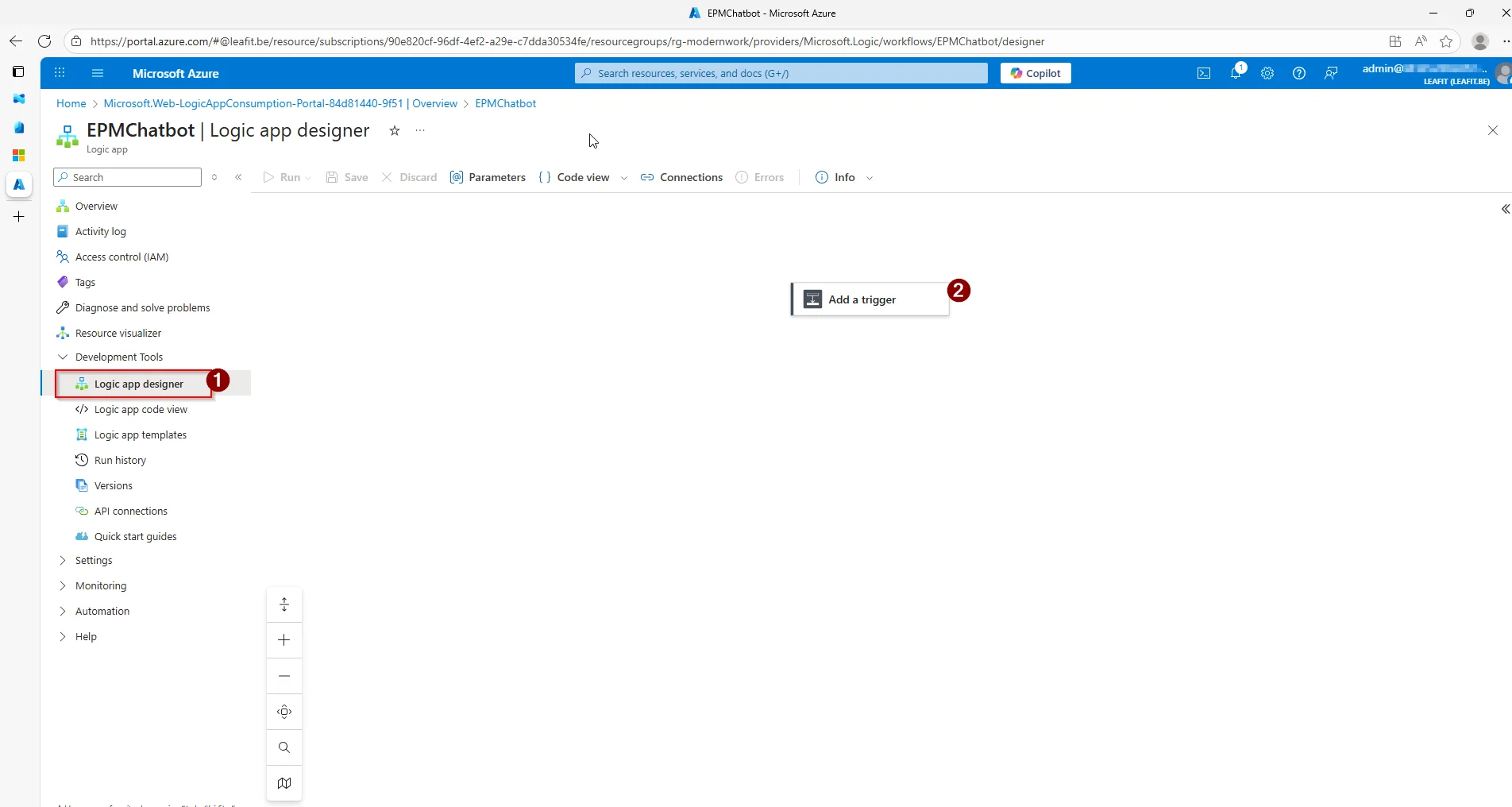Zoom in on designer canvas
This screenshot has height=807, width=1512.
284,640
